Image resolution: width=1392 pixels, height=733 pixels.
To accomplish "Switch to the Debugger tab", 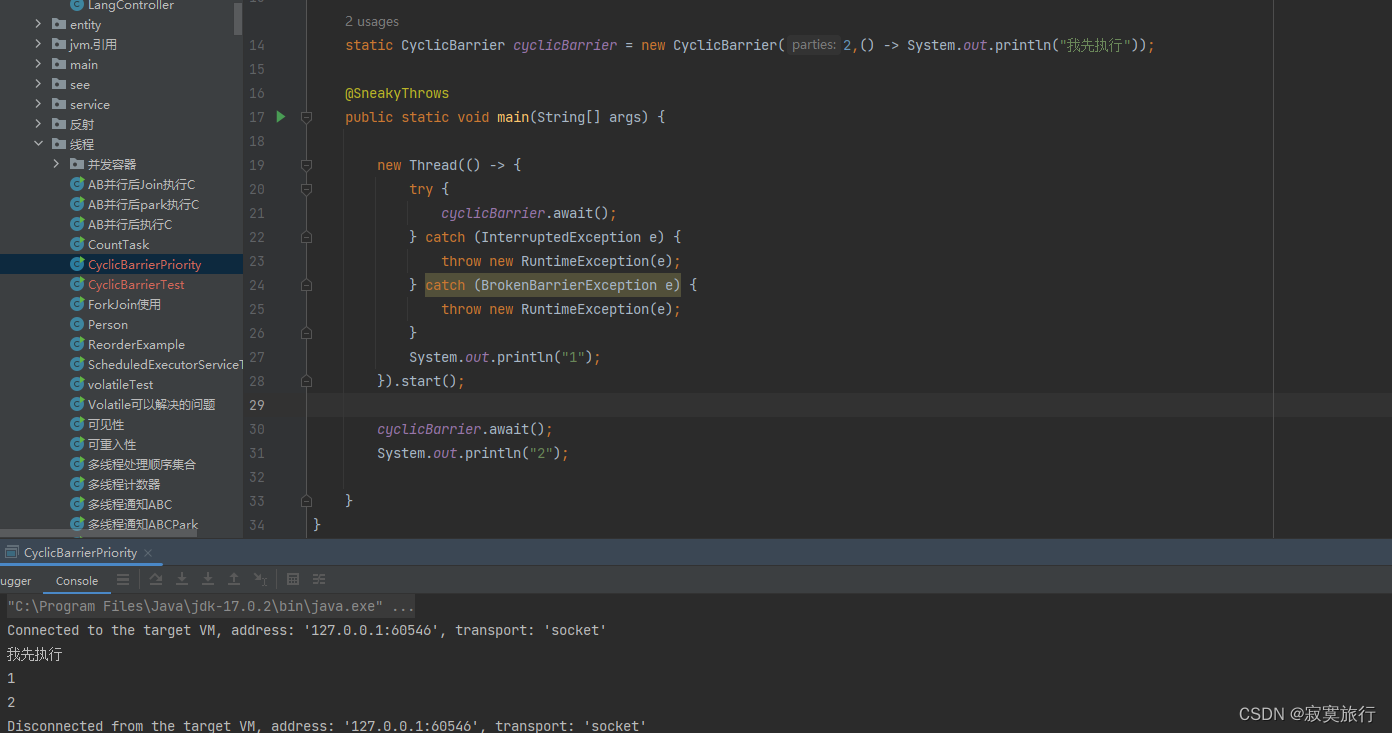I will (16, 581).
